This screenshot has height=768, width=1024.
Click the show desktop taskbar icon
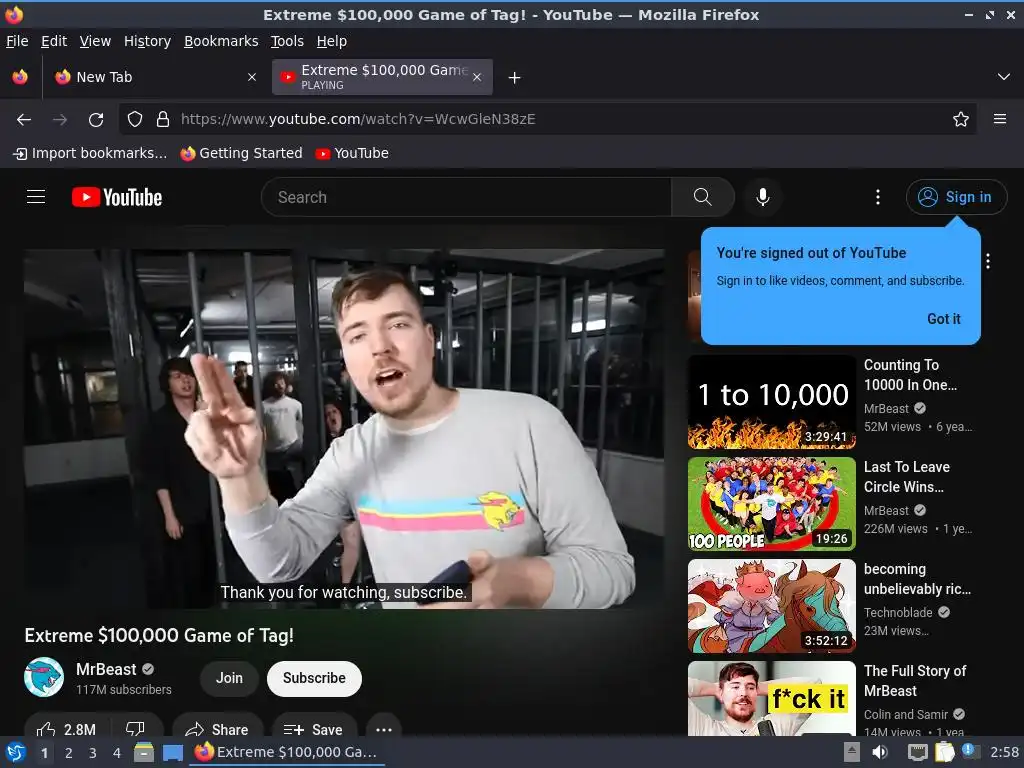point(172,752)
